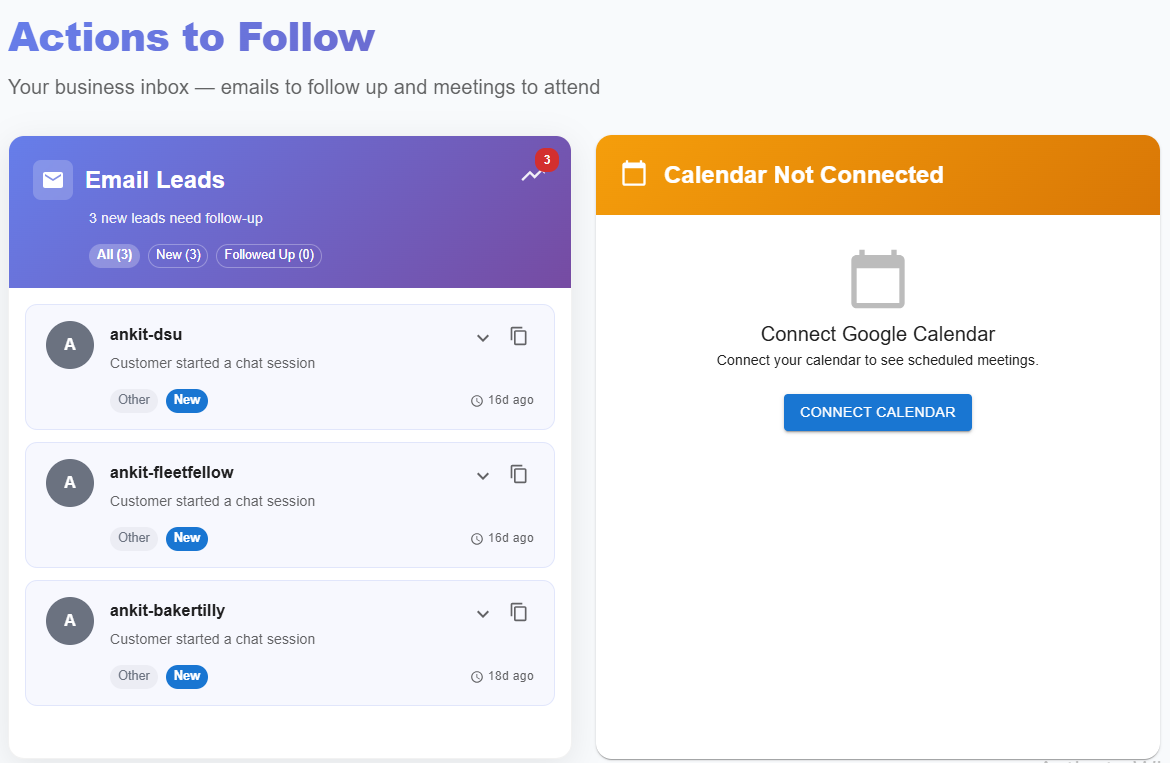Viewport: 1170px width, 763px height.
Task: Select the All (3) filter chip
Action: 114,255
